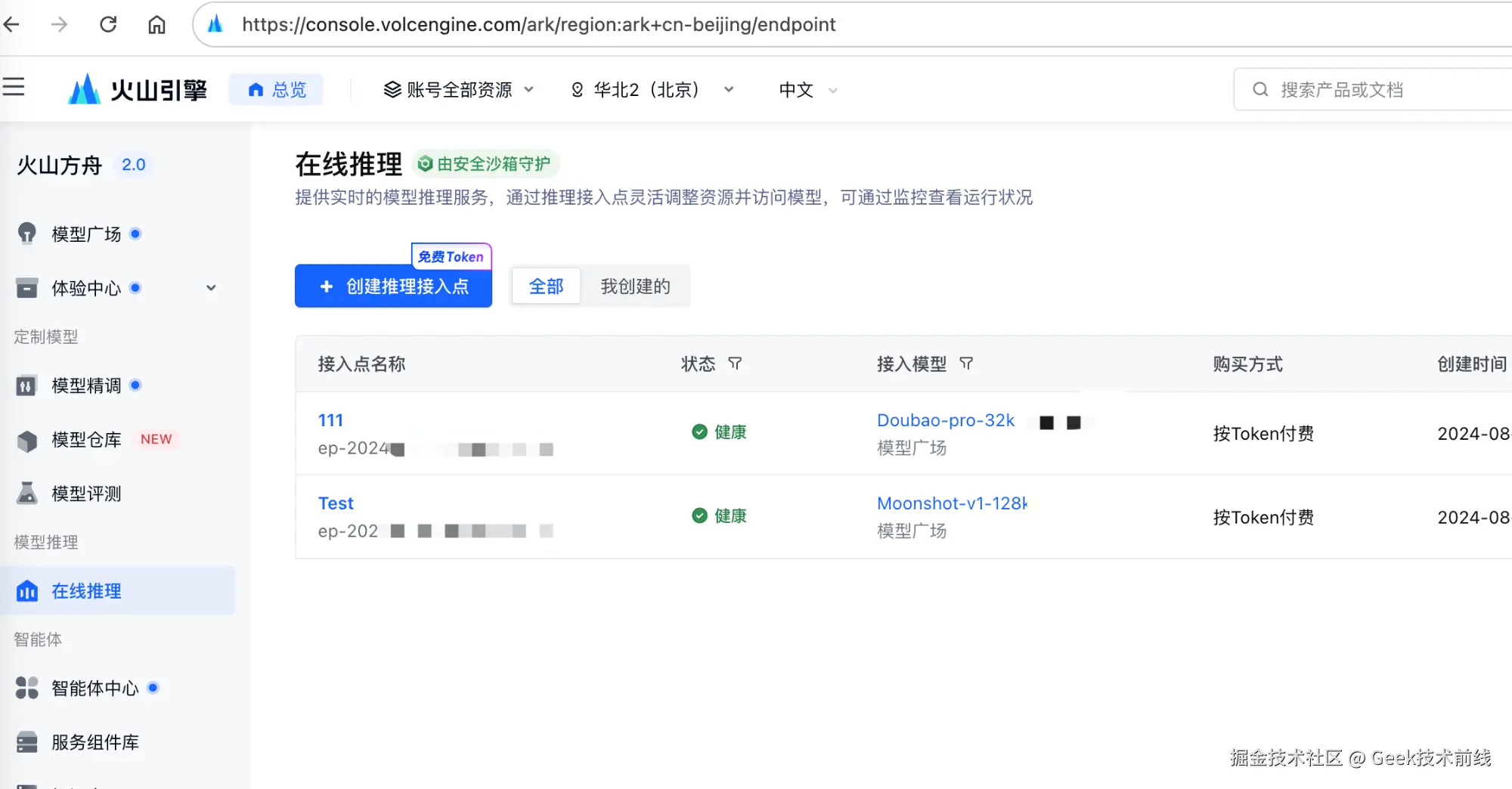Click the 创建时间 column header
The image size is (1512, 789).
[1472, 364]
